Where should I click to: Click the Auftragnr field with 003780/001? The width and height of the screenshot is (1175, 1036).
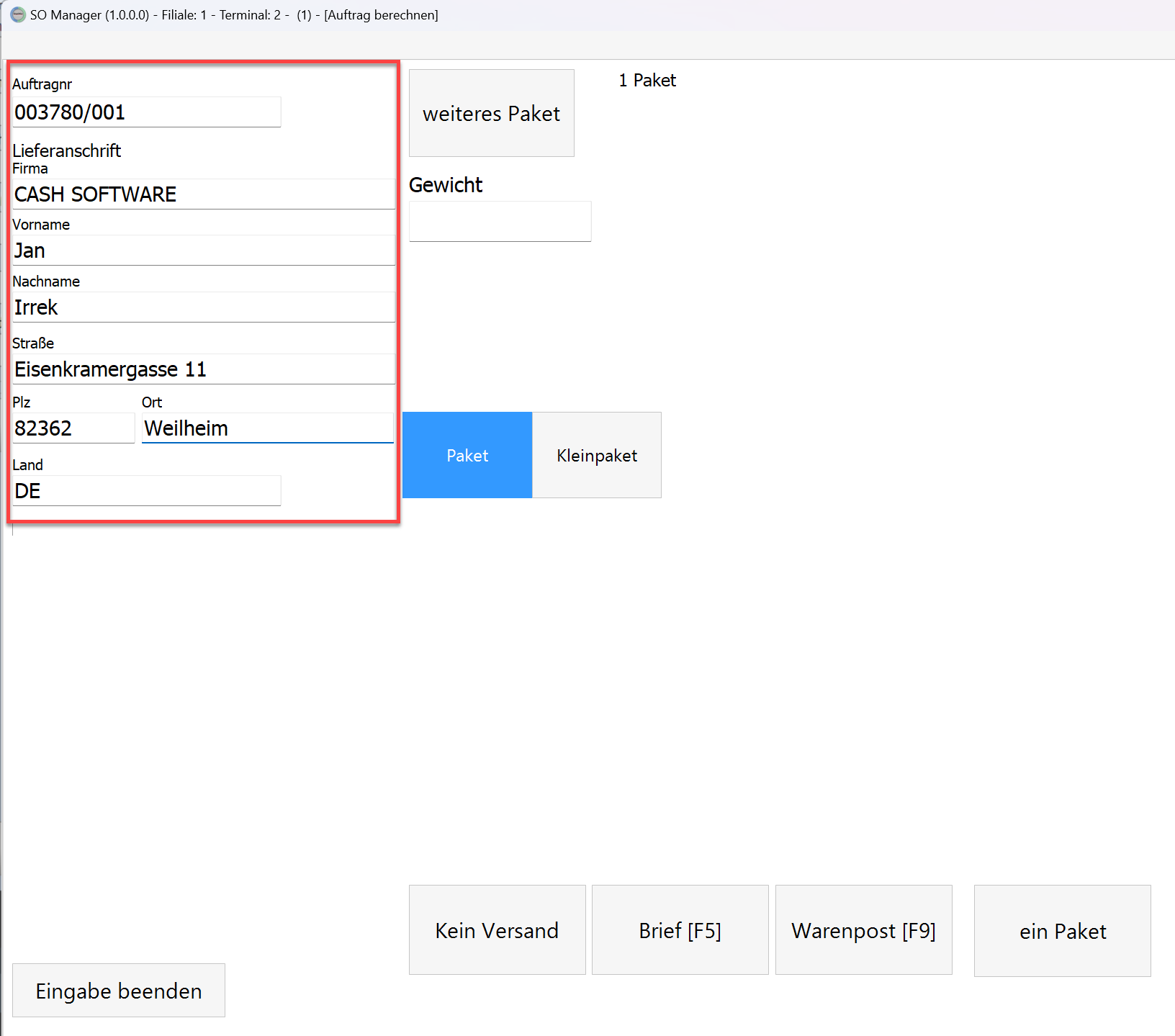[x=146, y=112]
